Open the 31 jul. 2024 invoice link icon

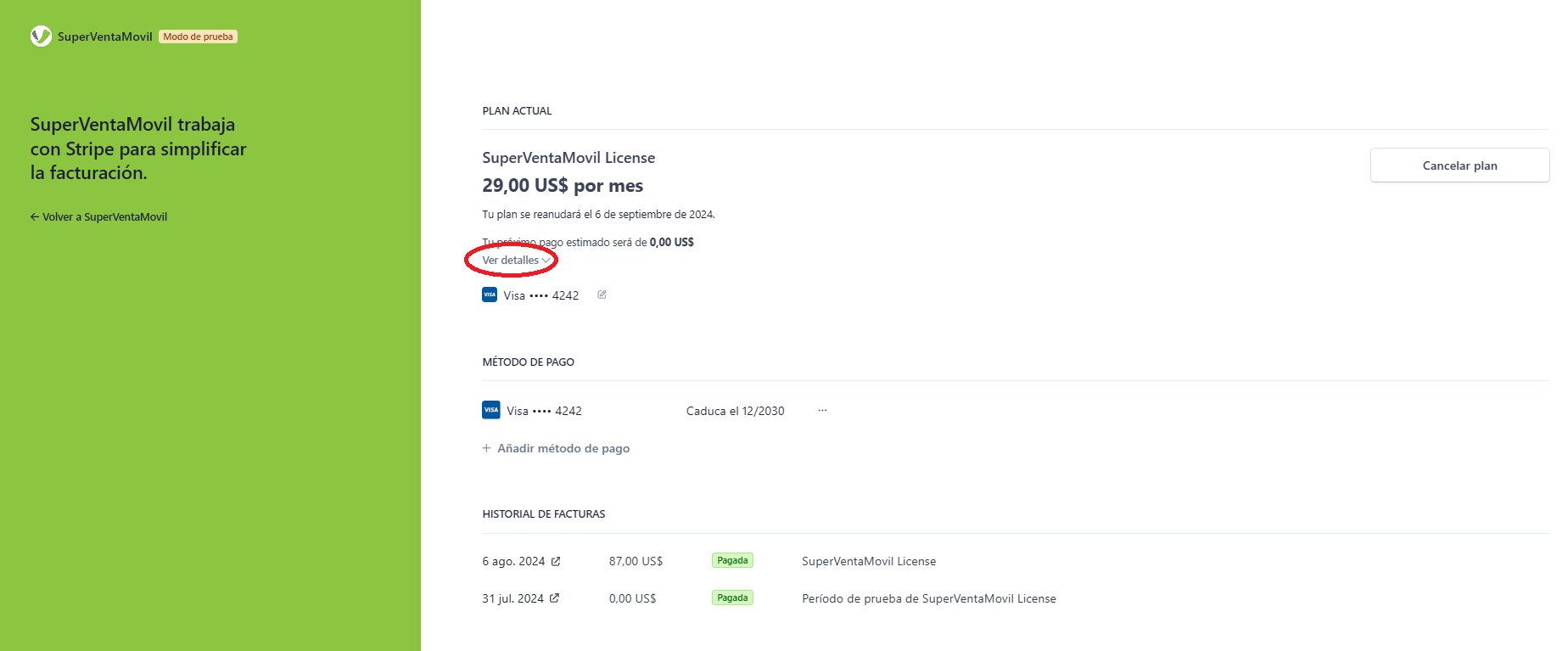[554, 598]
